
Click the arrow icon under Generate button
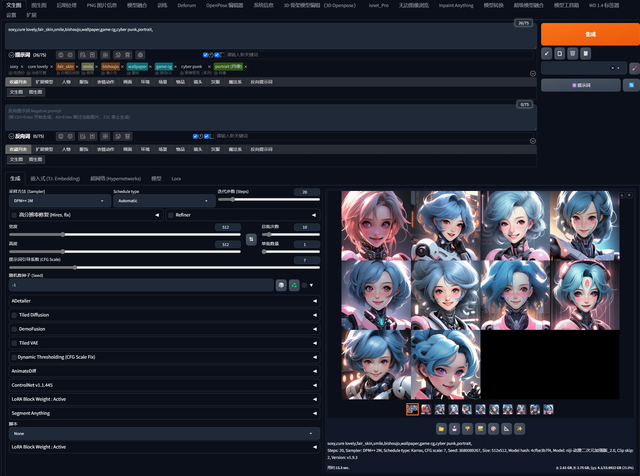tap(547, 52)
